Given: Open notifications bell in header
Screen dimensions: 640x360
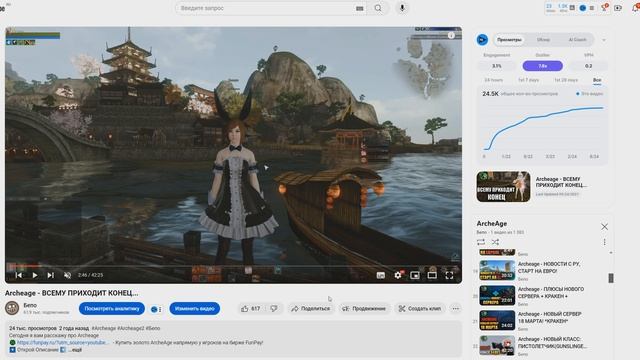Looking at the screenshot, I should click(636, 8).
